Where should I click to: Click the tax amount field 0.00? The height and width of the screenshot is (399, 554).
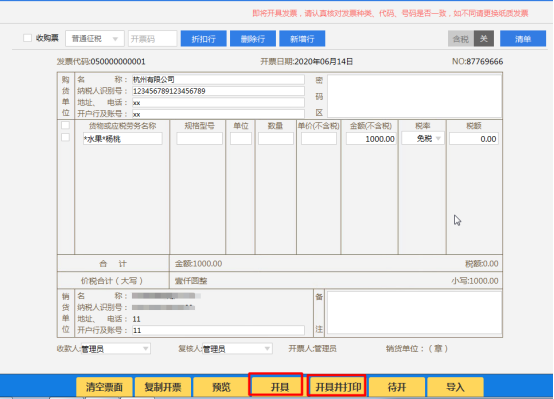pos(474,139)
